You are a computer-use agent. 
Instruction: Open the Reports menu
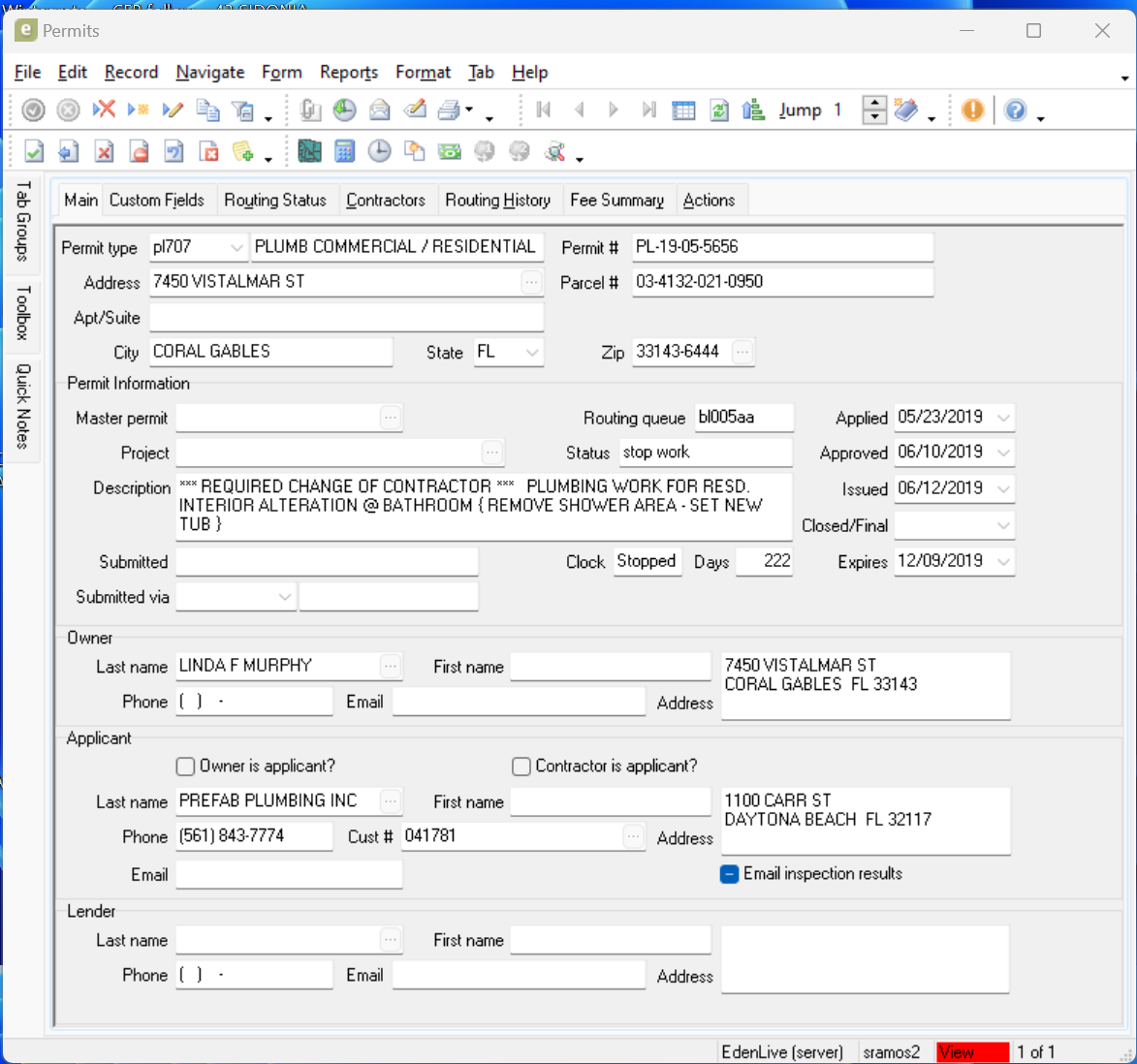point(349,73)
